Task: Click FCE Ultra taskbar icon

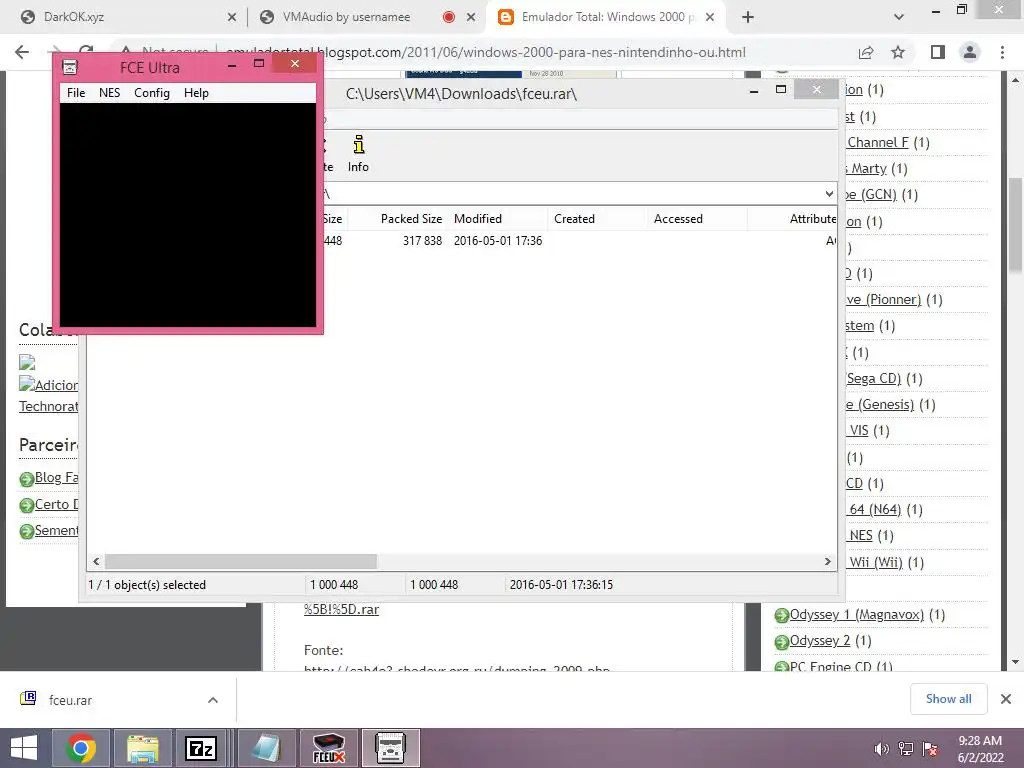Action: (x=391, y=748)
